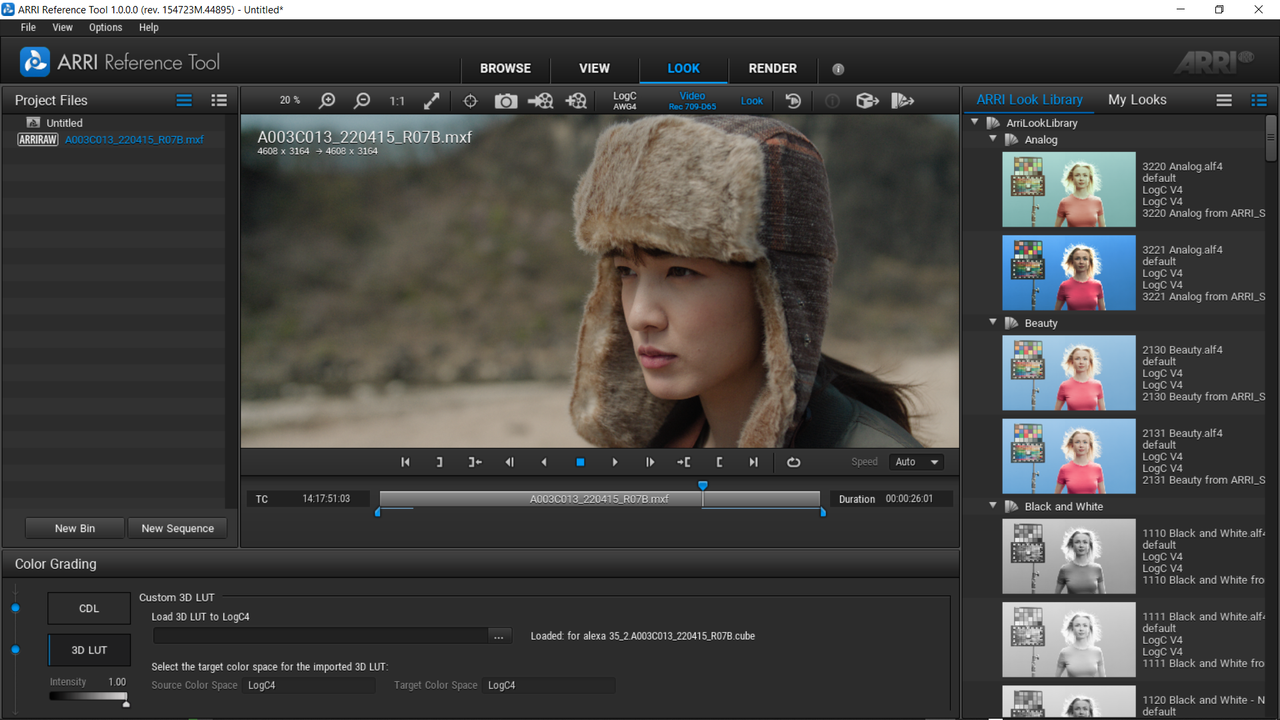The width and height of the screenshot is (1280, 720).
Task: Toggle the Look display option in viewer toolbar
Action: [x=752, y=100]
